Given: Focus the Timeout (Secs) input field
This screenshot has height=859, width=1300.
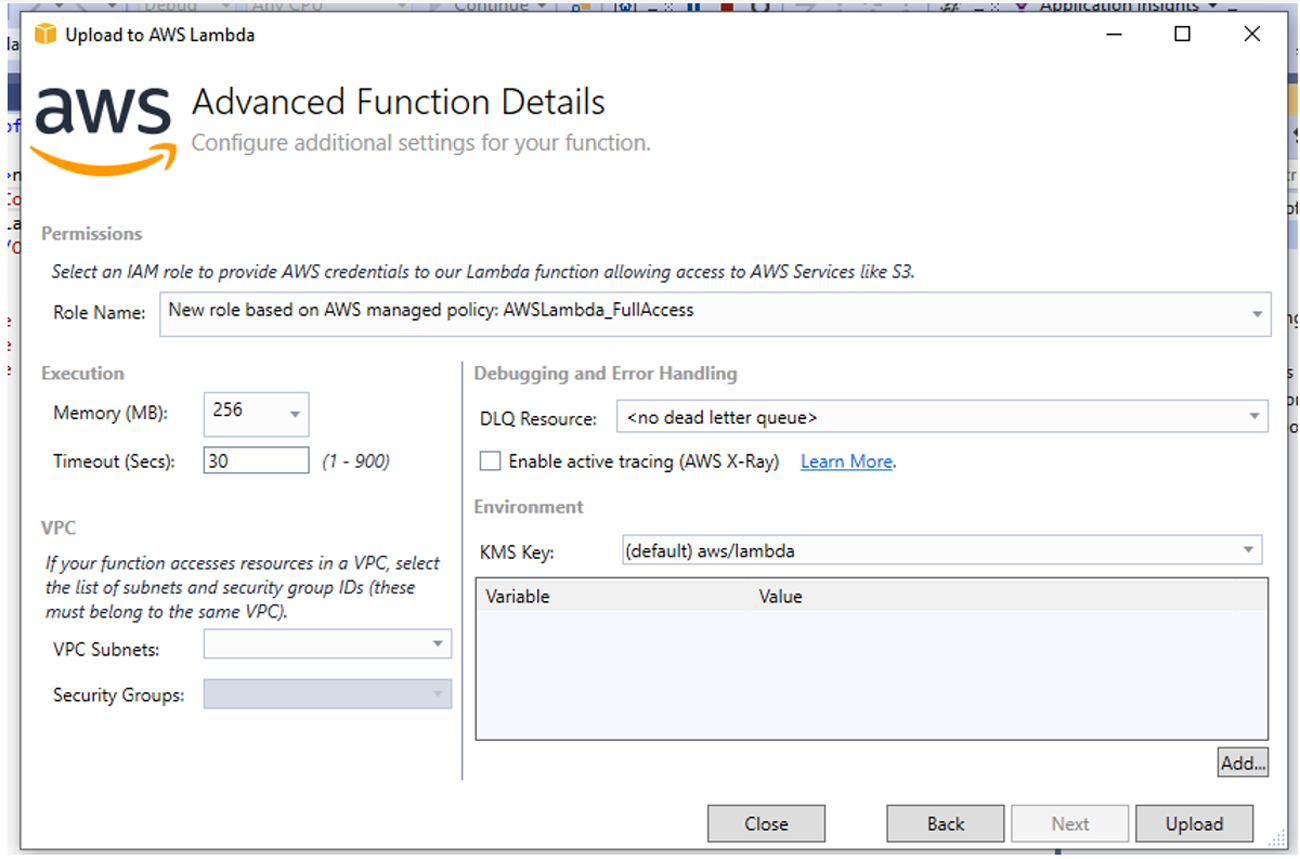Looking at the screenshot, I should pos(256,461).
